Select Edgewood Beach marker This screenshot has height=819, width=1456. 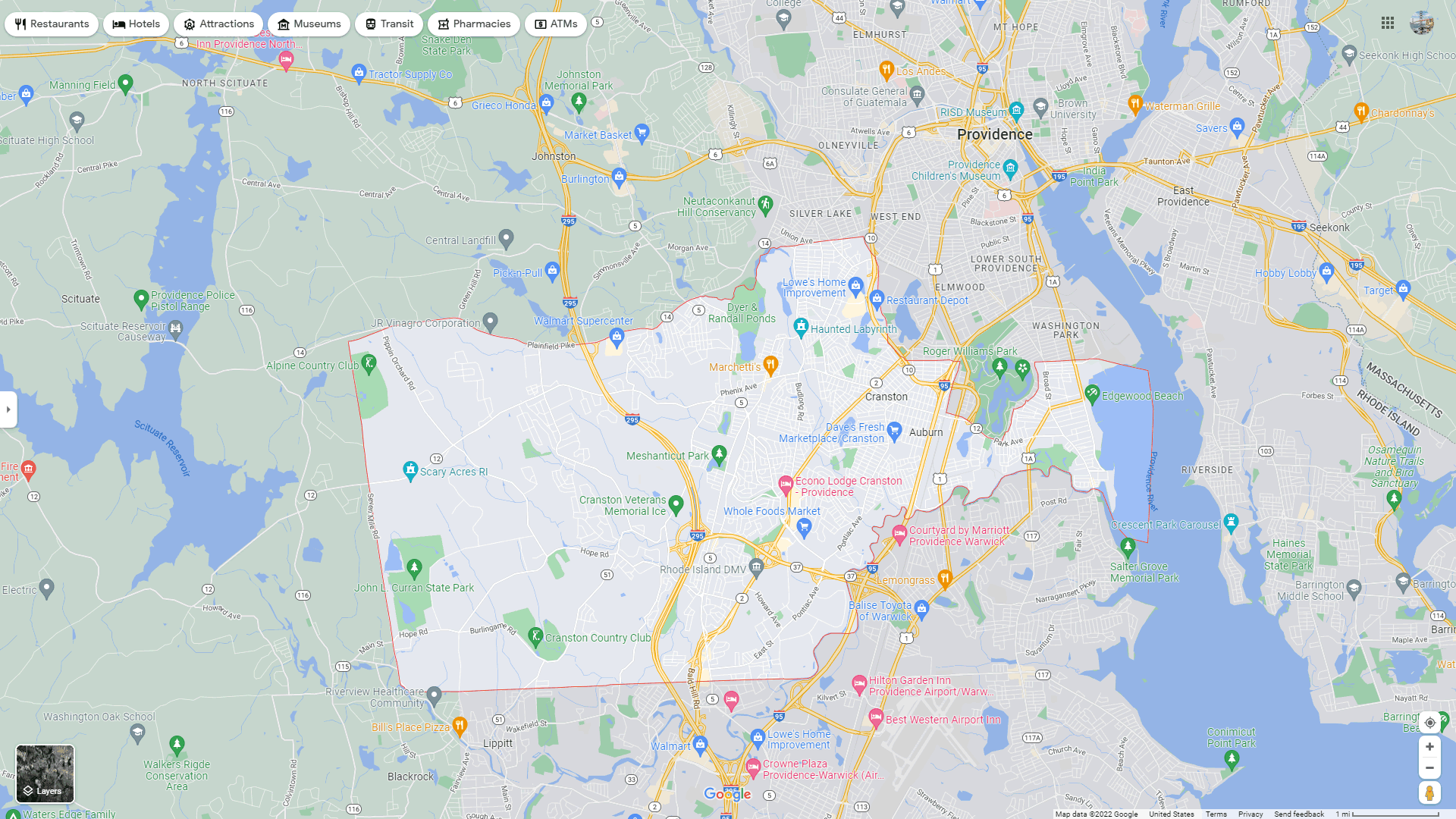[1092, 394]
